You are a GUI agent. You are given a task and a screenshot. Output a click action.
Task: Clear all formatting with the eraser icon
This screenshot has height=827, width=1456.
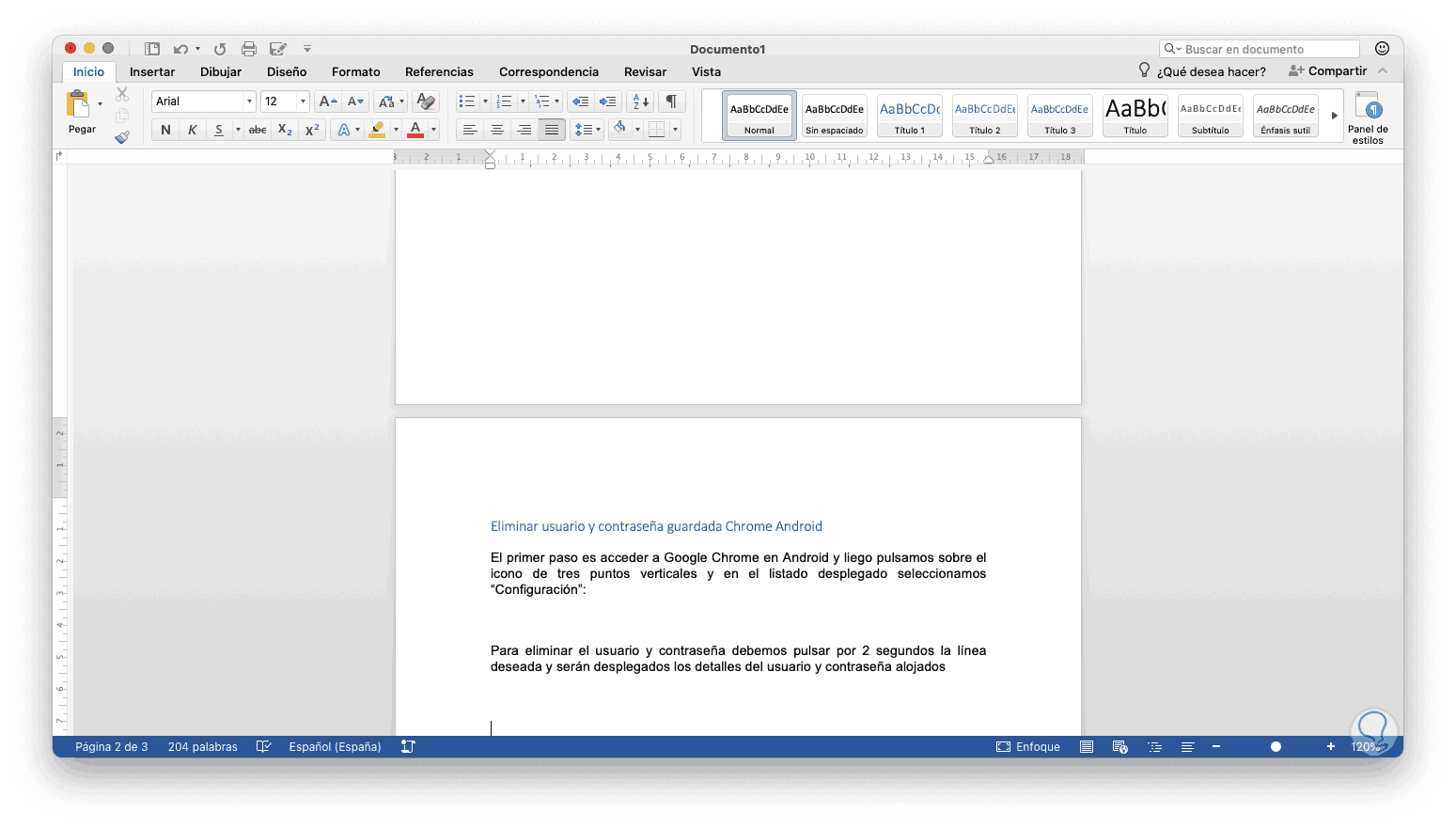[x=426, y=101]
